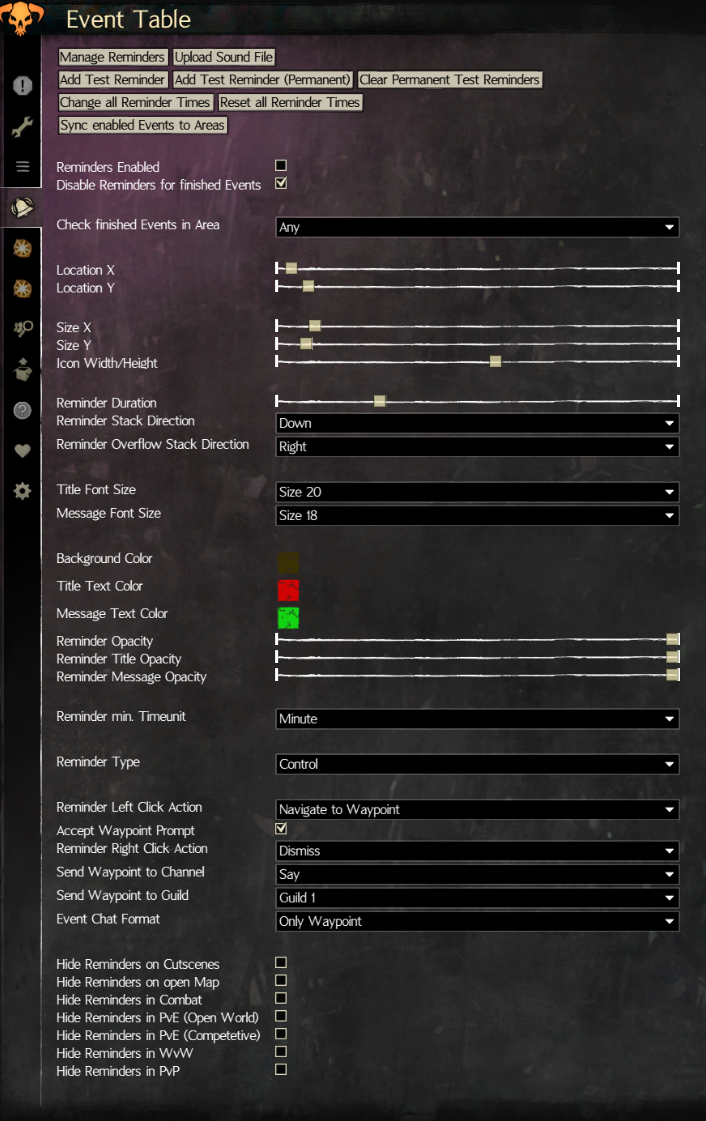Click the Reminder Duration slider handle
This screenshot has height=1121, width=706.
(379, 401)
